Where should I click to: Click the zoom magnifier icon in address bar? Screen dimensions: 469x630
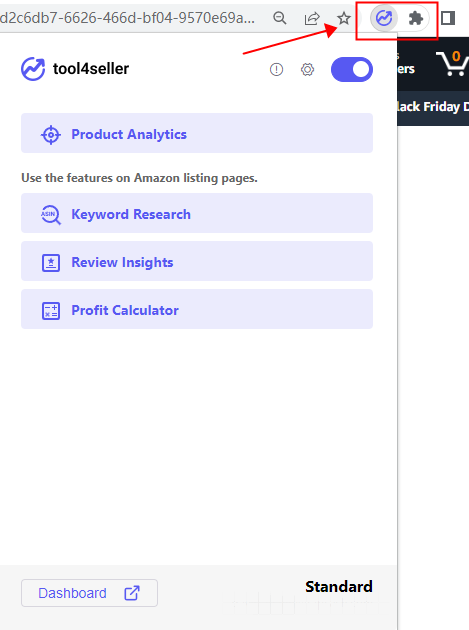pyautogui.click(x=280, y=18)
